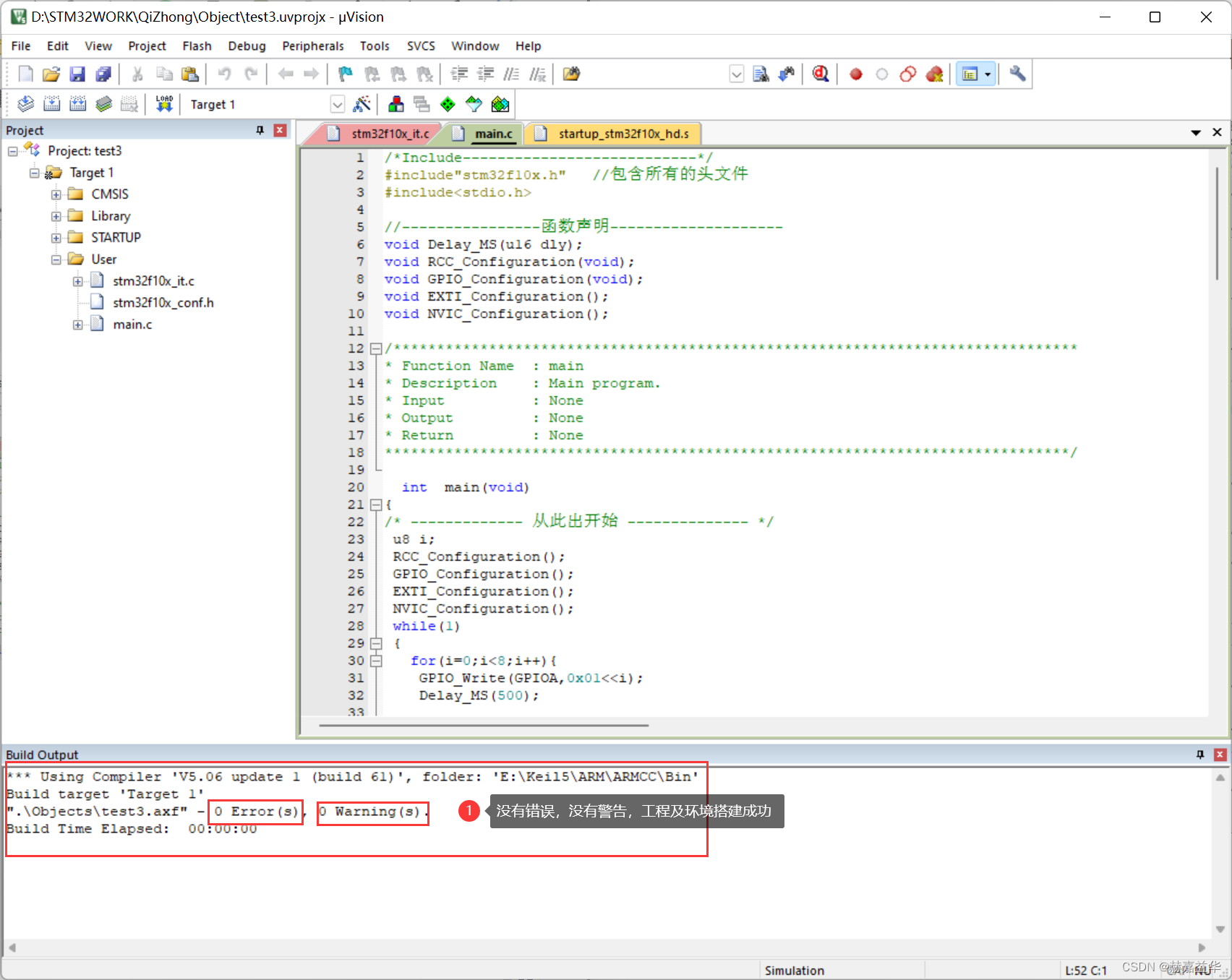The height and width of the screenshot is (980, 1232).
Task: Expand stm32f10x_it.c dependencies in the tree
Action: pyautogui.click(x=77, y=281)
